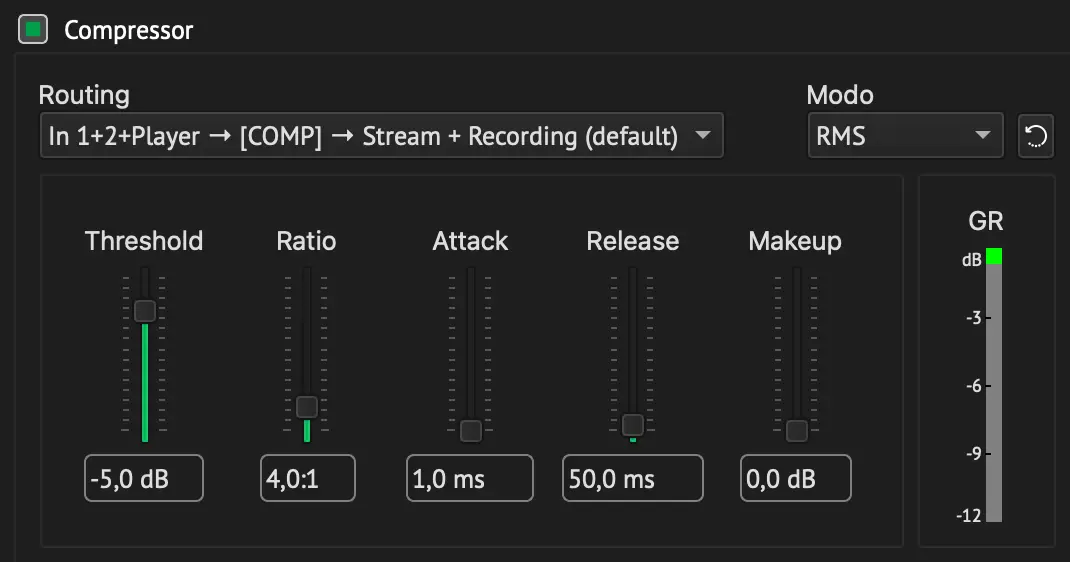The image size is (1070, 562).
Task: Click the Threshold slider handle
Action: point(145,311)
